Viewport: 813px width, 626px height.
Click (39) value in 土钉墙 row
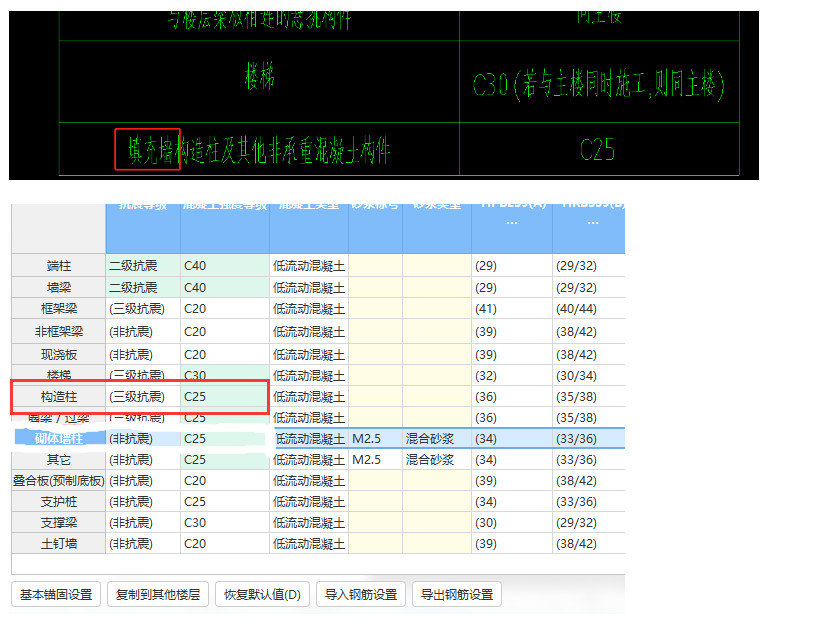point(512,544)
